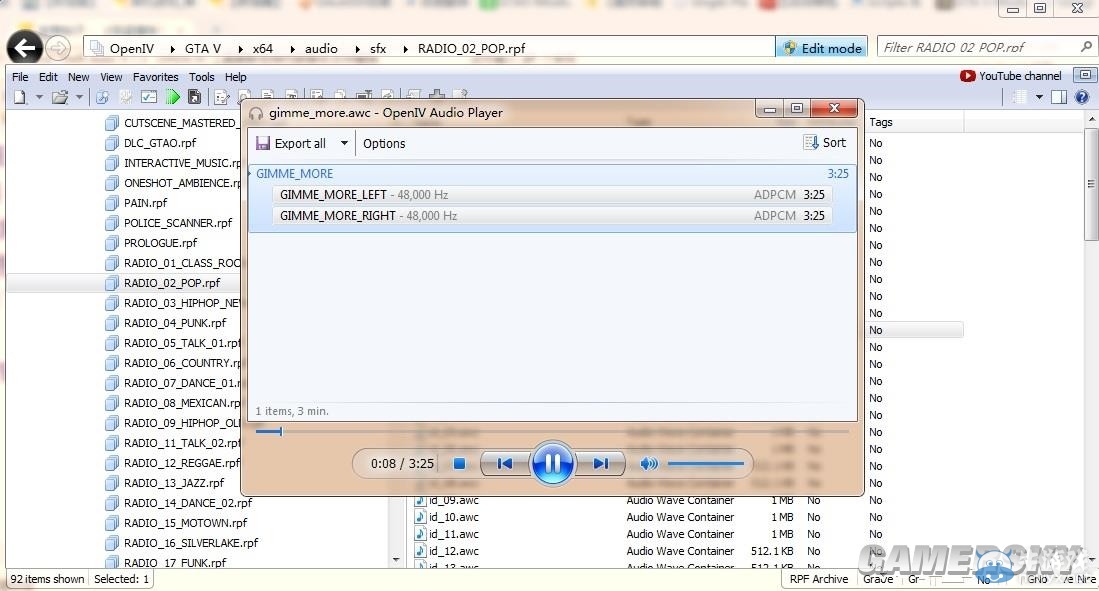Expand breadcrumb arrow after GTA V
Viewport: 1099px width, 591px height.
coord(240,48)
